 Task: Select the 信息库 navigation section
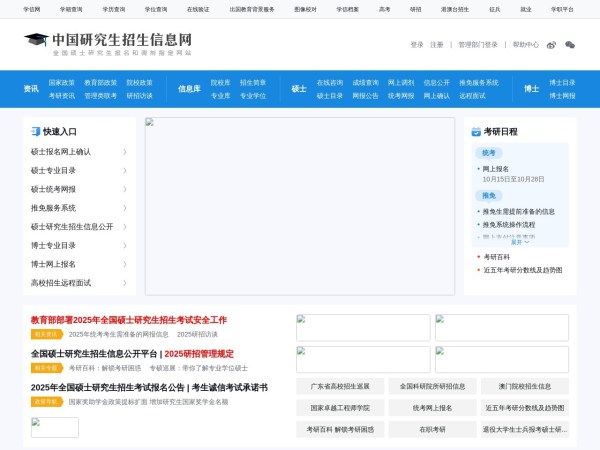[189, 88]
